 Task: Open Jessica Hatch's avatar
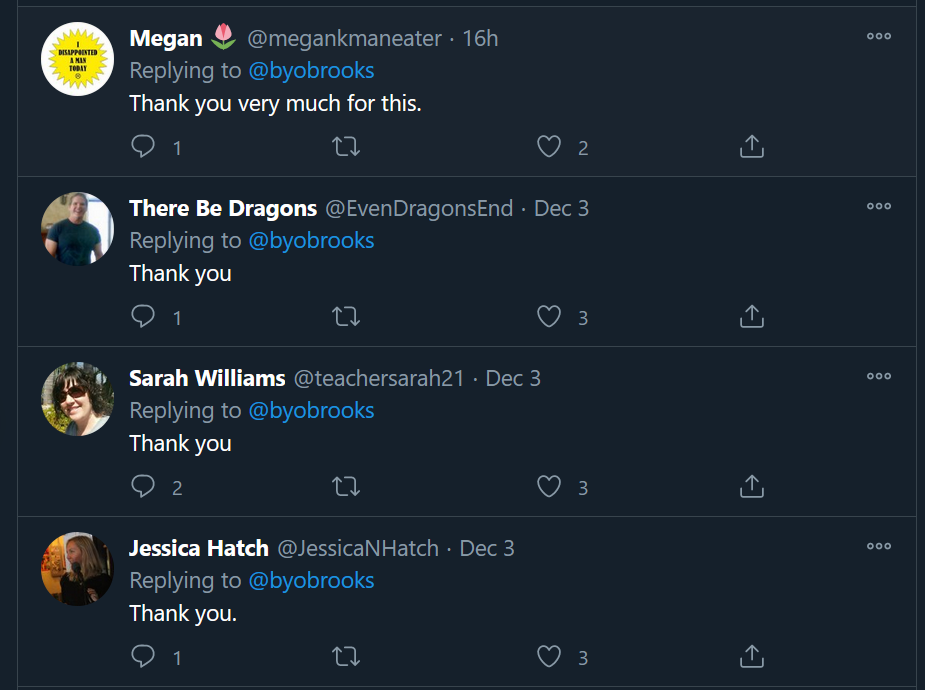pyautogui.click(x=77, y=569)
